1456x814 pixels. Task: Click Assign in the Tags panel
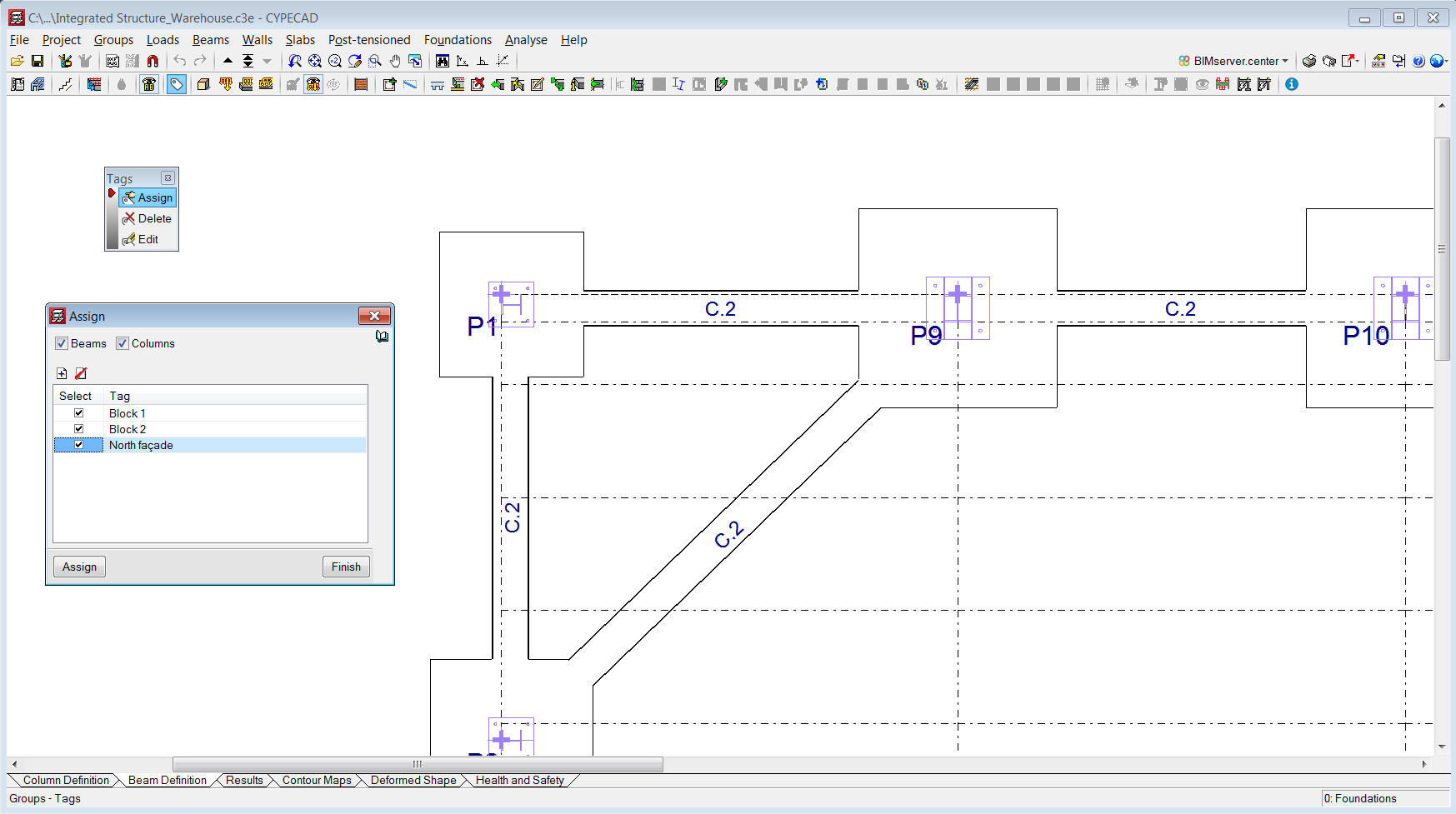pyautogui.click(x=148, y=197)
